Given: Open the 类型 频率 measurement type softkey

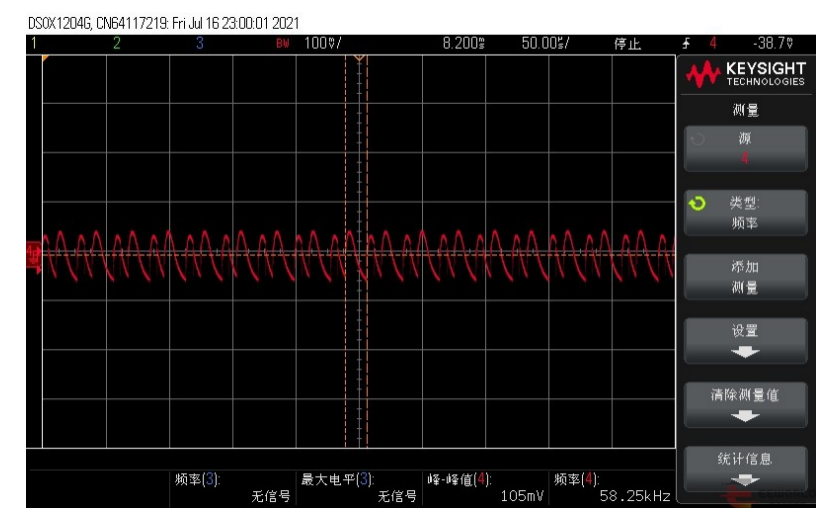Looking at the screenshot, I should pyautogui.click(x=745, y=212).
